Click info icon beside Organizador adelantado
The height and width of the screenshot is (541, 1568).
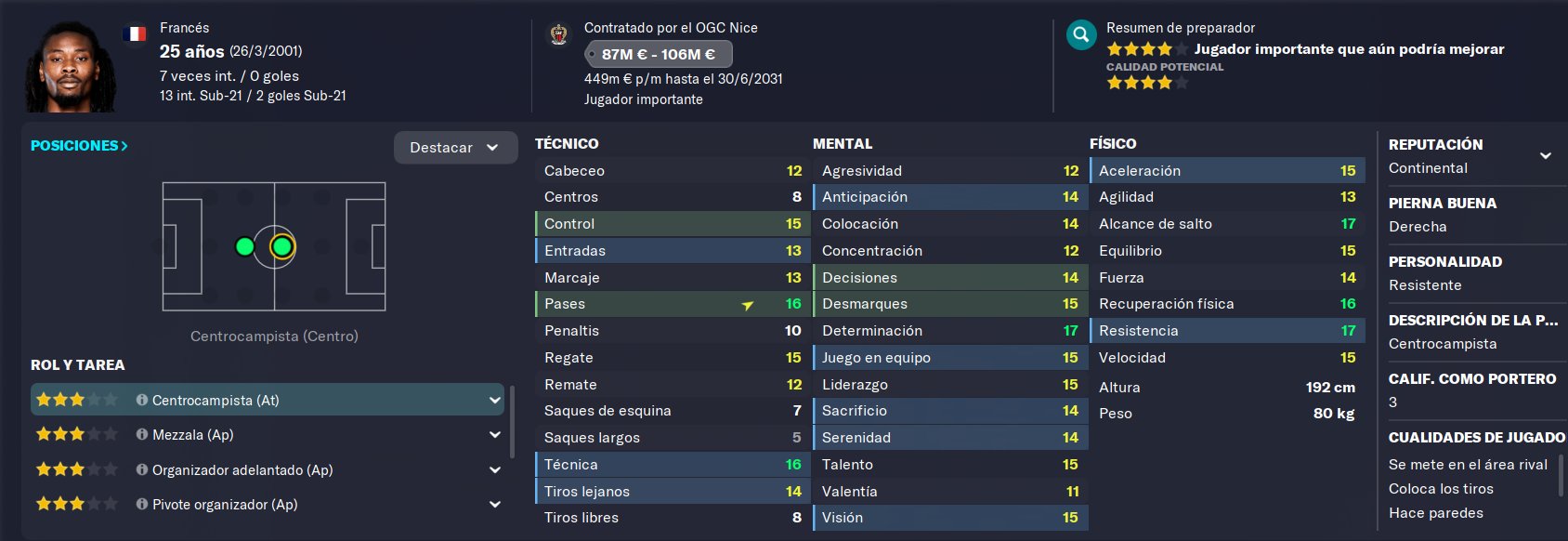[x=142, y=469]
